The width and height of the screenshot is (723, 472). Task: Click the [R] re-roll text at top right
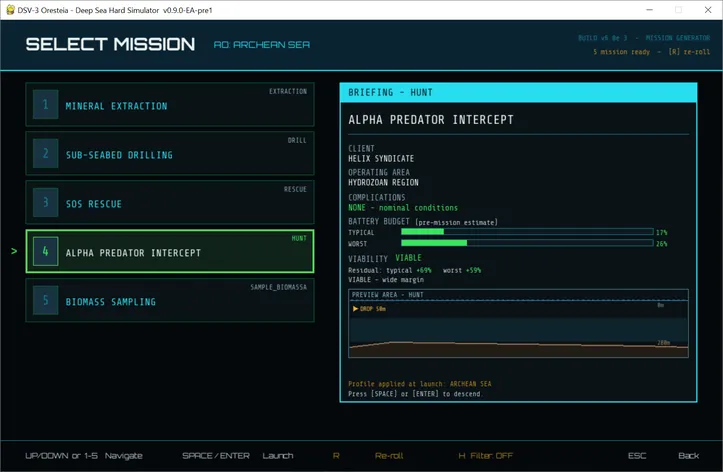689,52
